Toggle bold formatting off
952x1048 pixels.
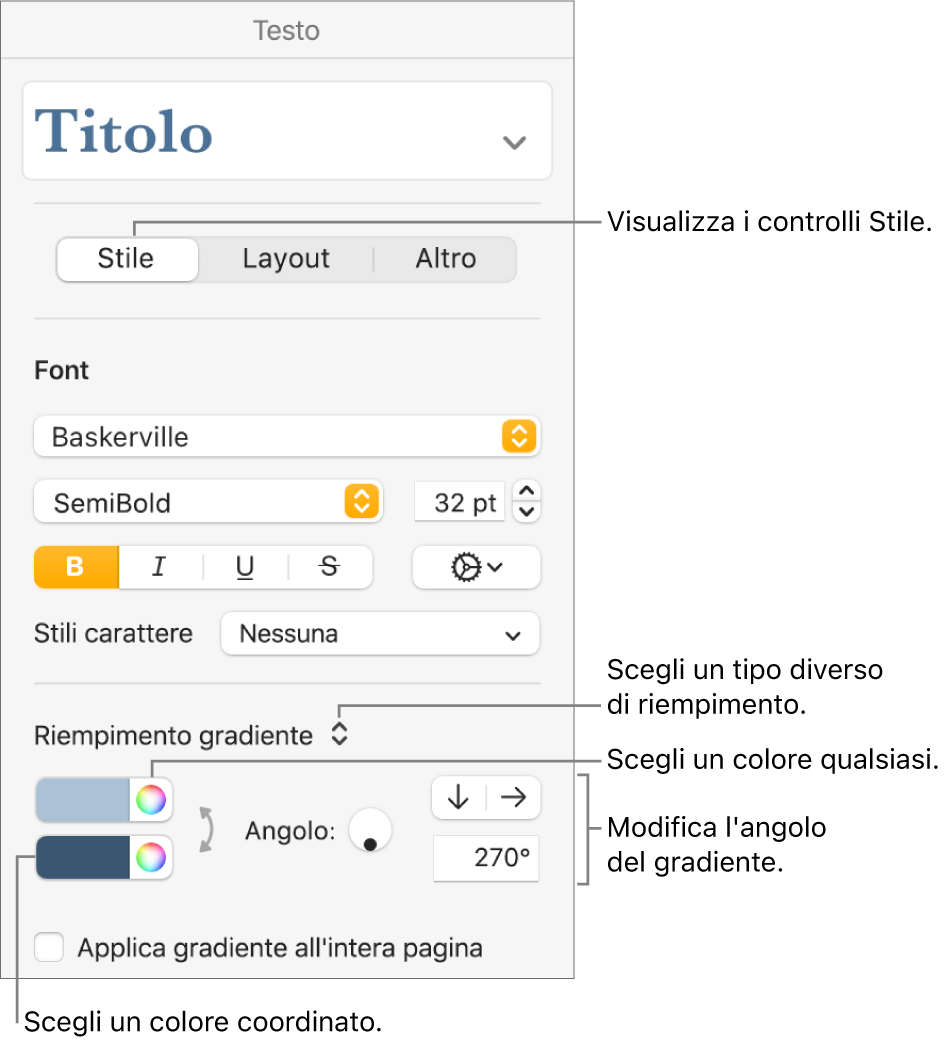[76, 567]
